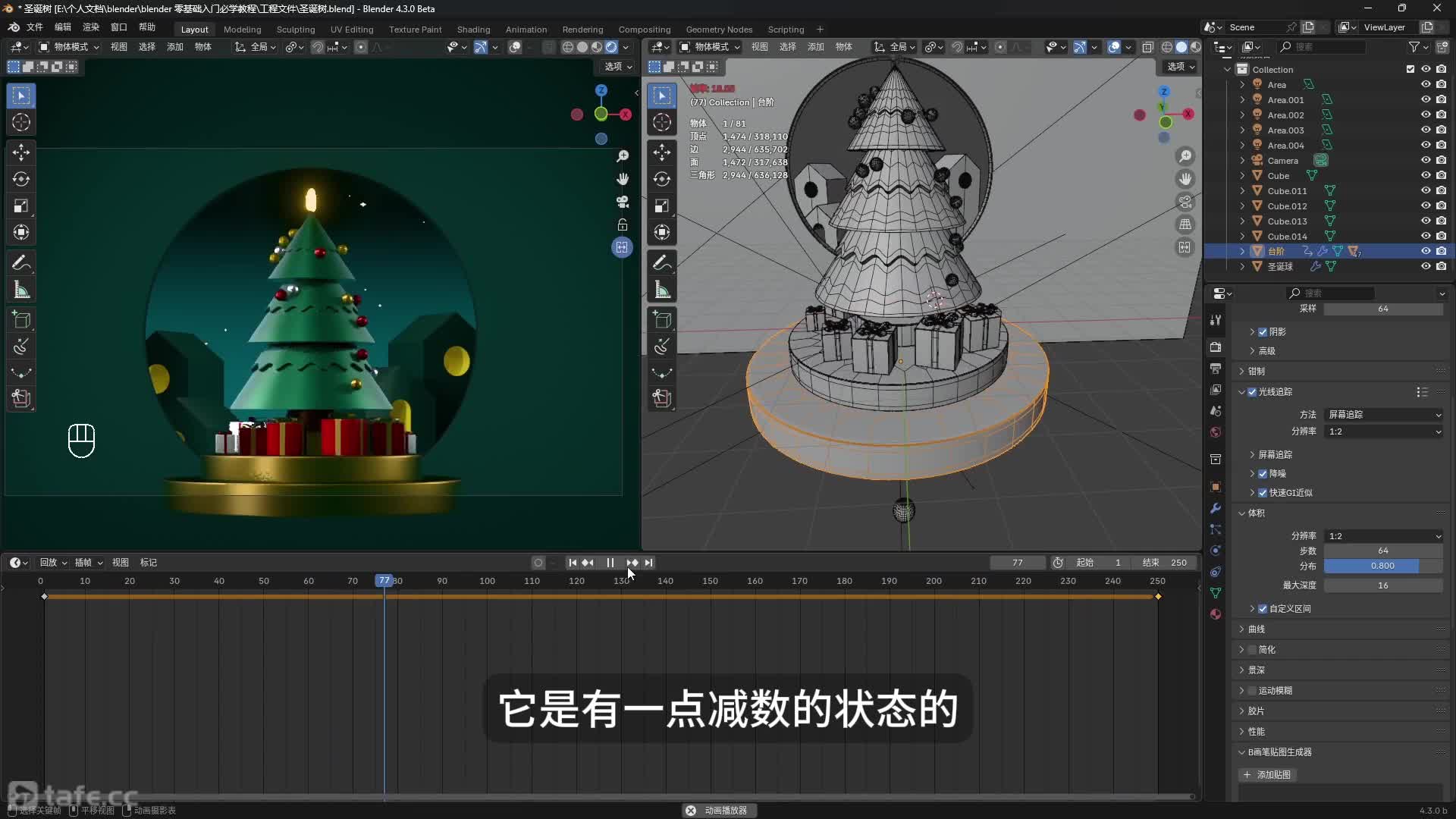1456x819 pixels.
Task: Select the Move tool in left viewport
Action: (21, 152)
